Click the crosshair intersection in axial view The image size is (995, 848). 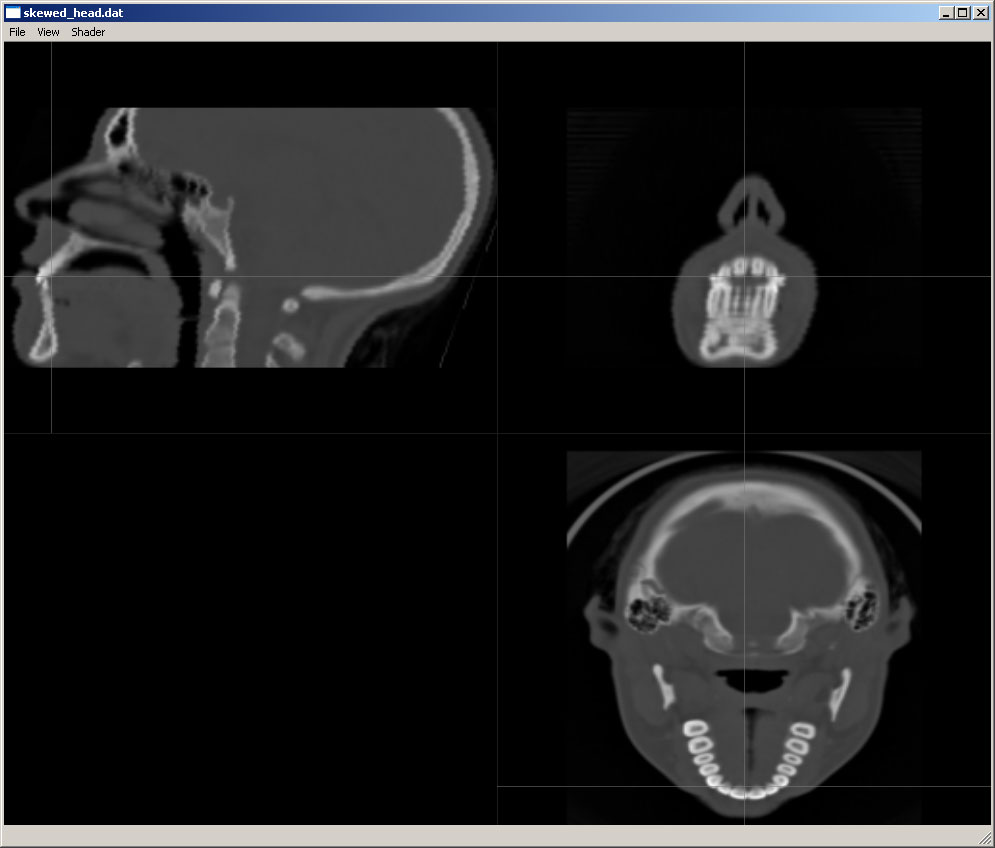(744, 786)
